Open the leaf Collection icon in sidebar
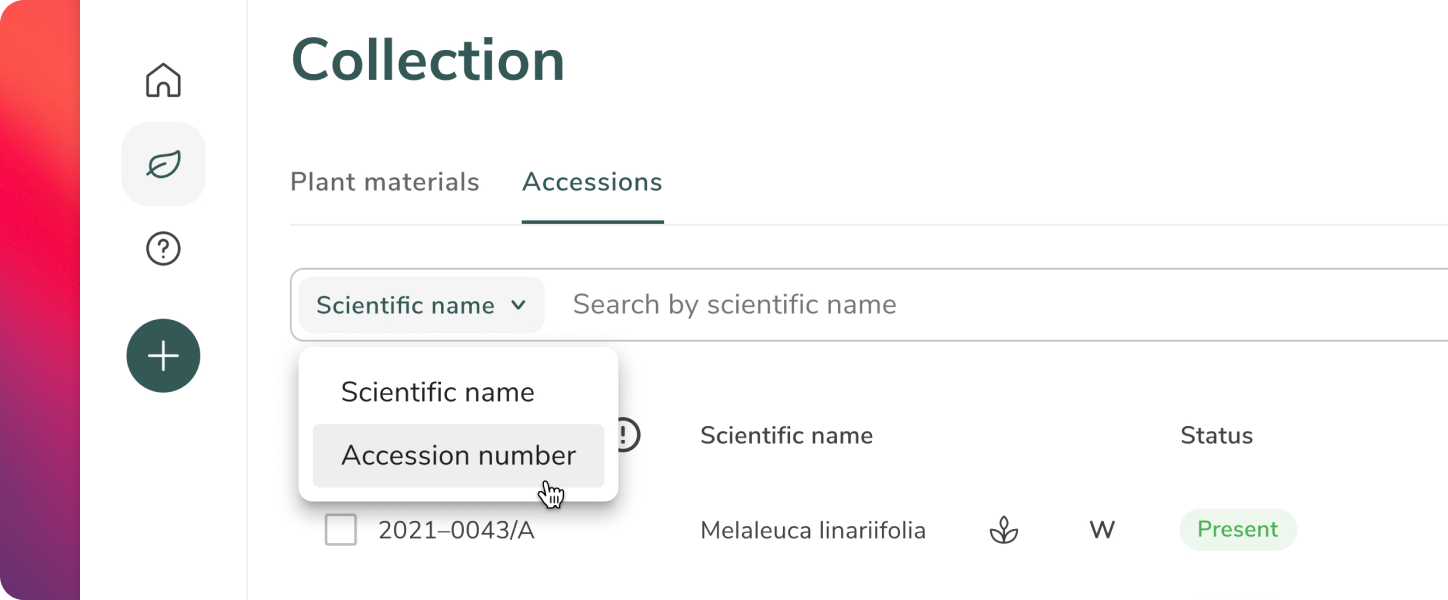Screen dimensions: 1448x600 point(163,164)
